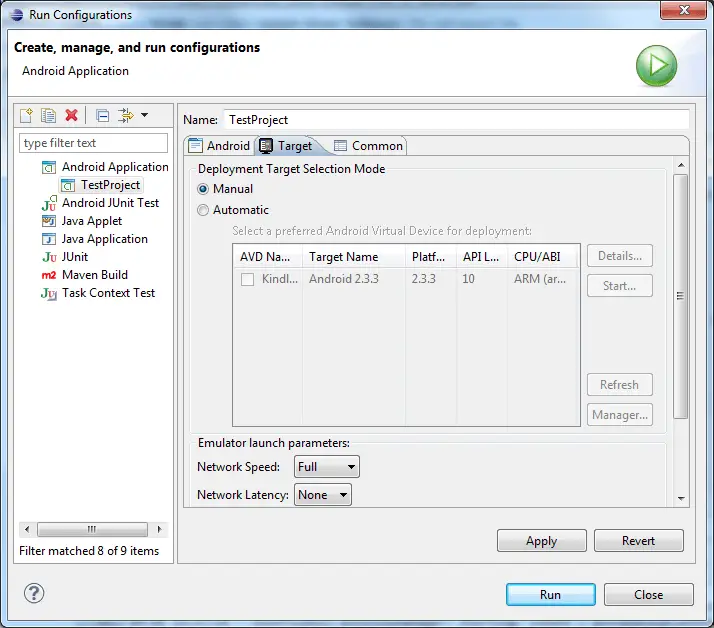Image resolution: width=714 pixels, height=628 pixels.
Task: Check the Kindle AVD checkbox
Action: (247, 280)
